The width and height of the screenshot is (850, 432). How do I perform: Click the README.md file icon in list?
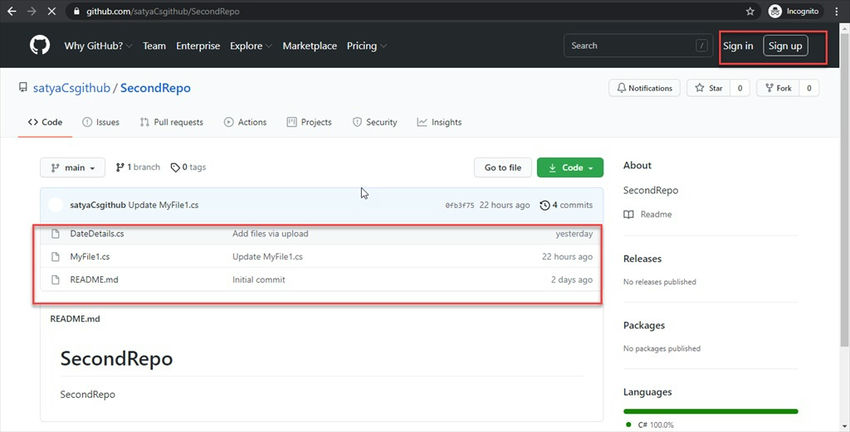55,280
